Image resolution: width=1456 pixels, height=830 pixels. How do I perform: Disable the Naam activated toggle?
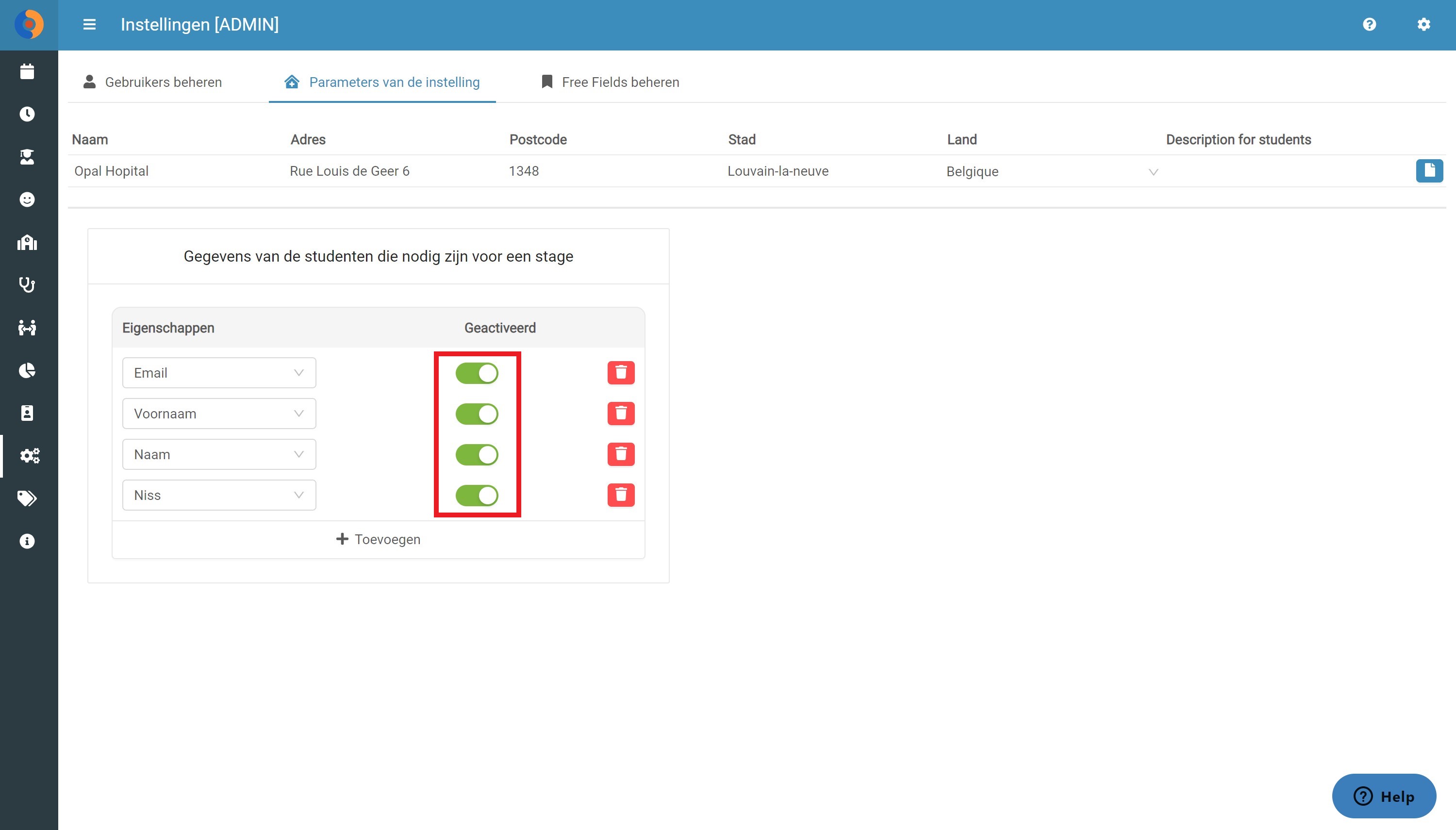tap(477, 455)
